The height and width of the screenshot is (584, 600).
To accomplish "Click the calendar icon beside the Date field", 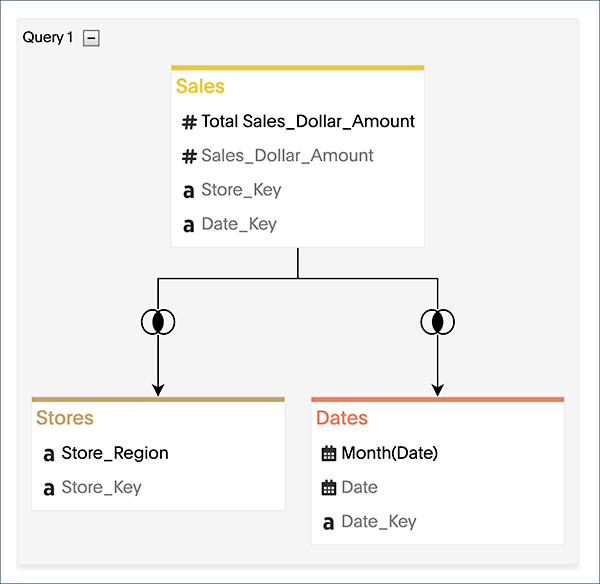I will 329,488.
